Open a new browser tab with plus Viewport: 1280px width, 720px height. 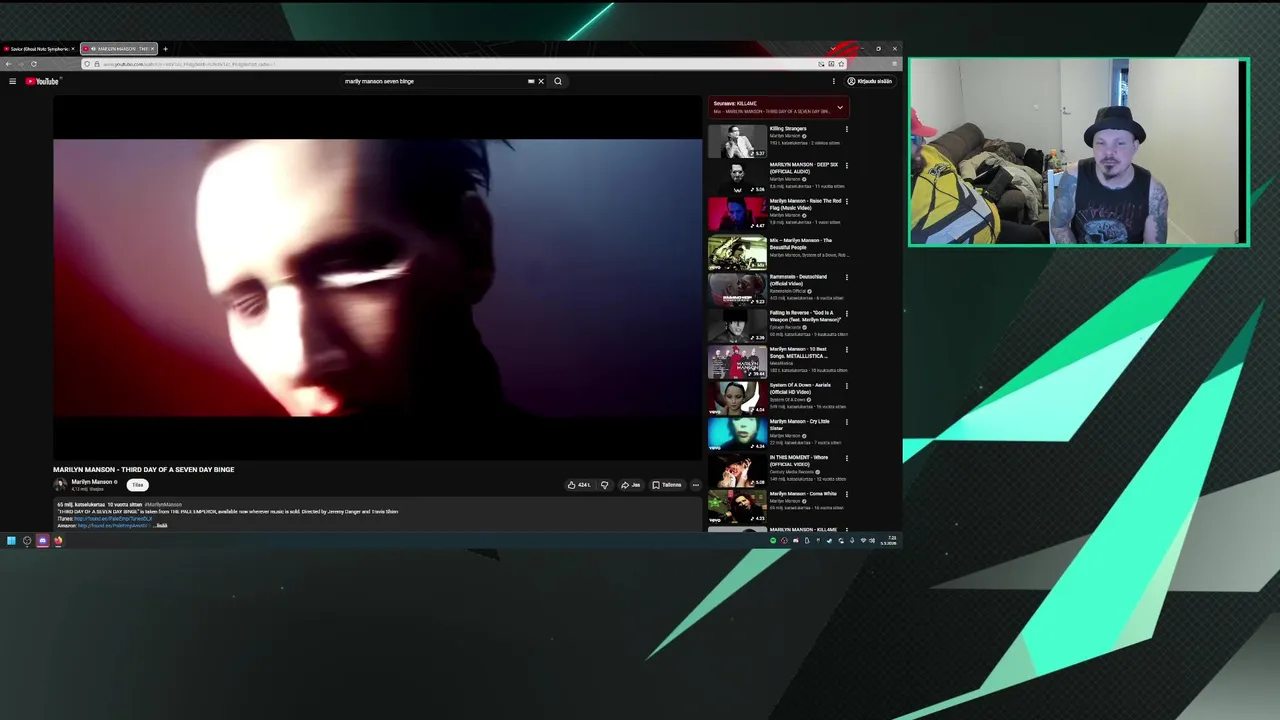coord(165,48)
